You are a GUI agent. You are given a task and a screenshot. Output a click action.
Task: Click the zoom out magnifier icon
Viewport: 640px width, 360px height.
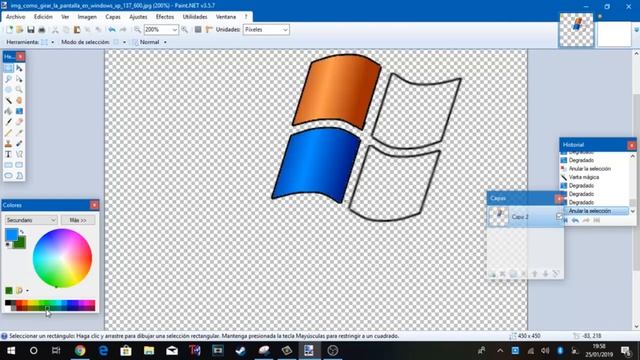point(138,30)
